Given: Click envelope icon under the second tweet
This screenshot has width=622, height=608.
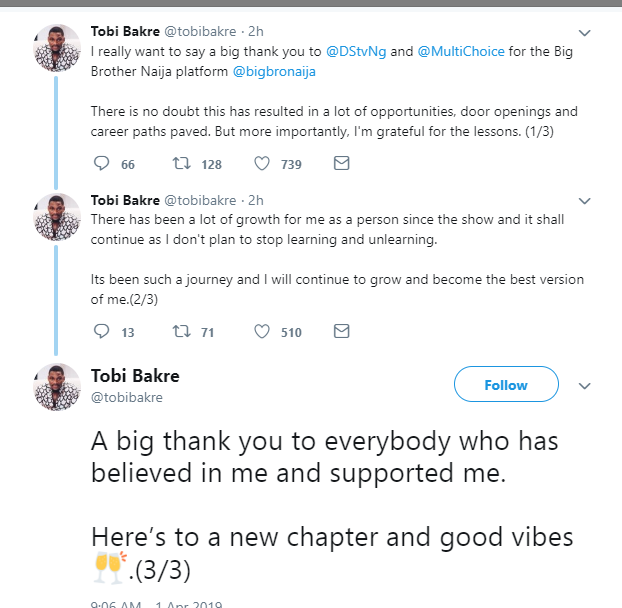Looking at the screenshot, I should [x=342, y=331].
